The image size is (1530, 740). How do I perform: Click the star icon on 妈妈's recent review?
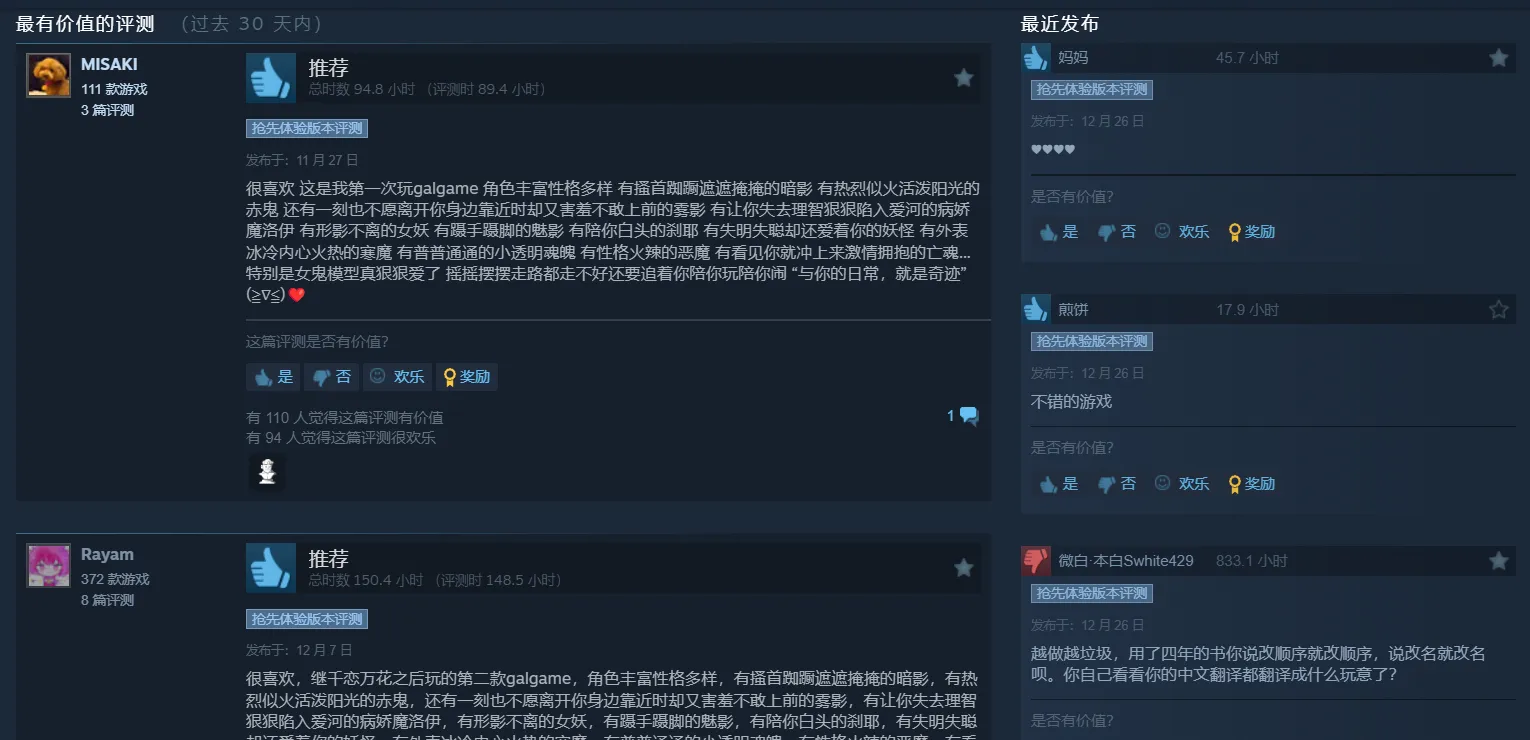point(1499,58)
